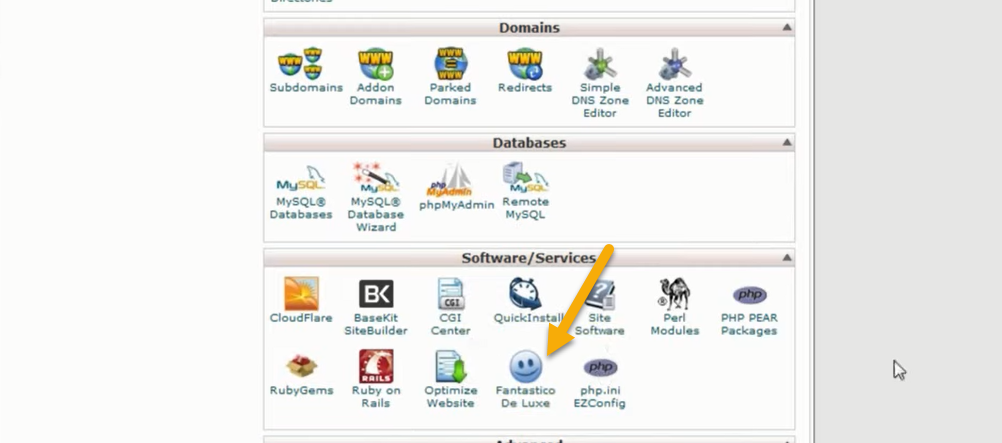
Task: Open the Redirects icon
Action: click(525, 63)
